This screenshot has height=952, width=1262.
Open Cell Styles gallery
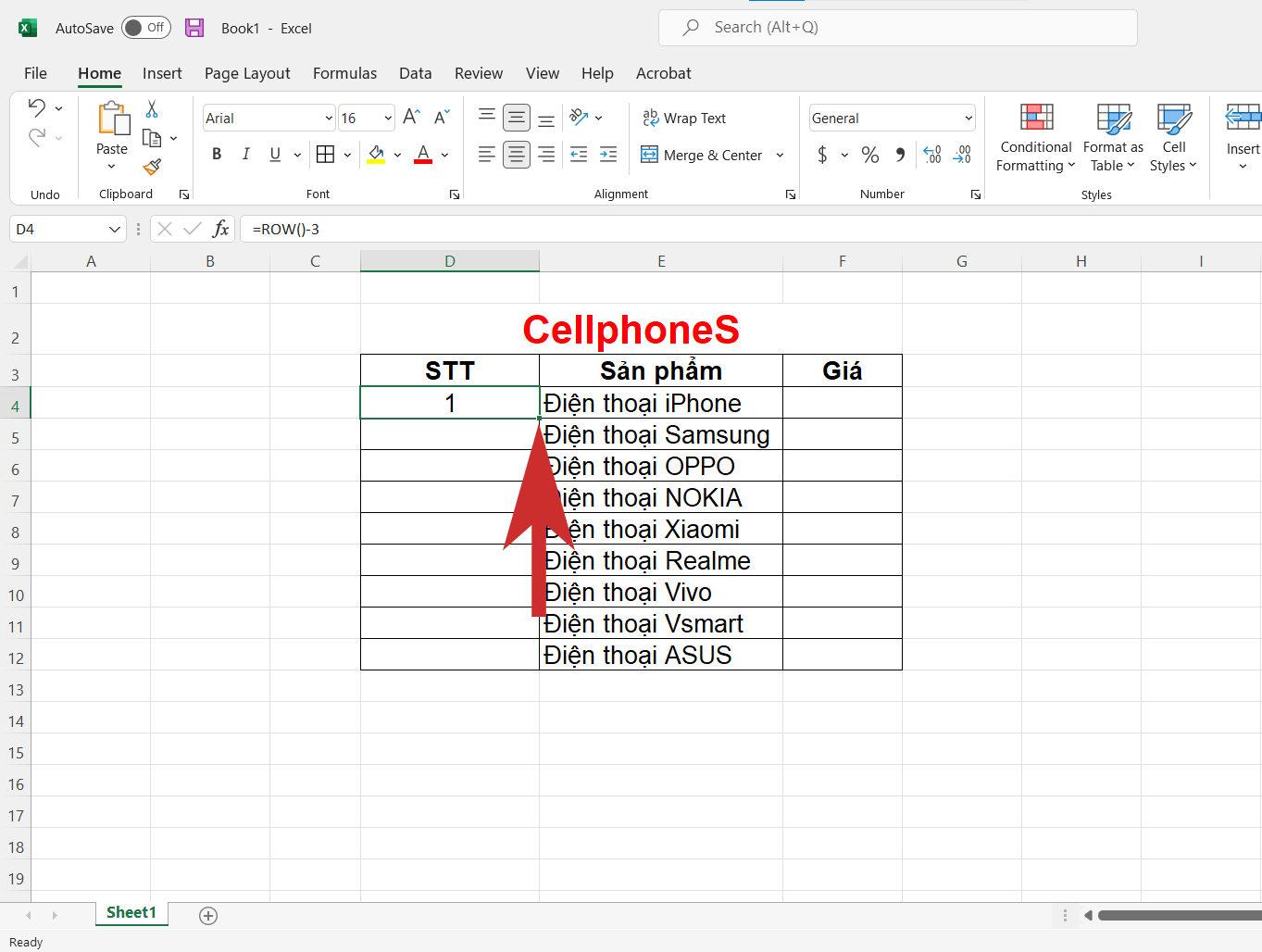pyautogui.click(x=1174, y=138)
